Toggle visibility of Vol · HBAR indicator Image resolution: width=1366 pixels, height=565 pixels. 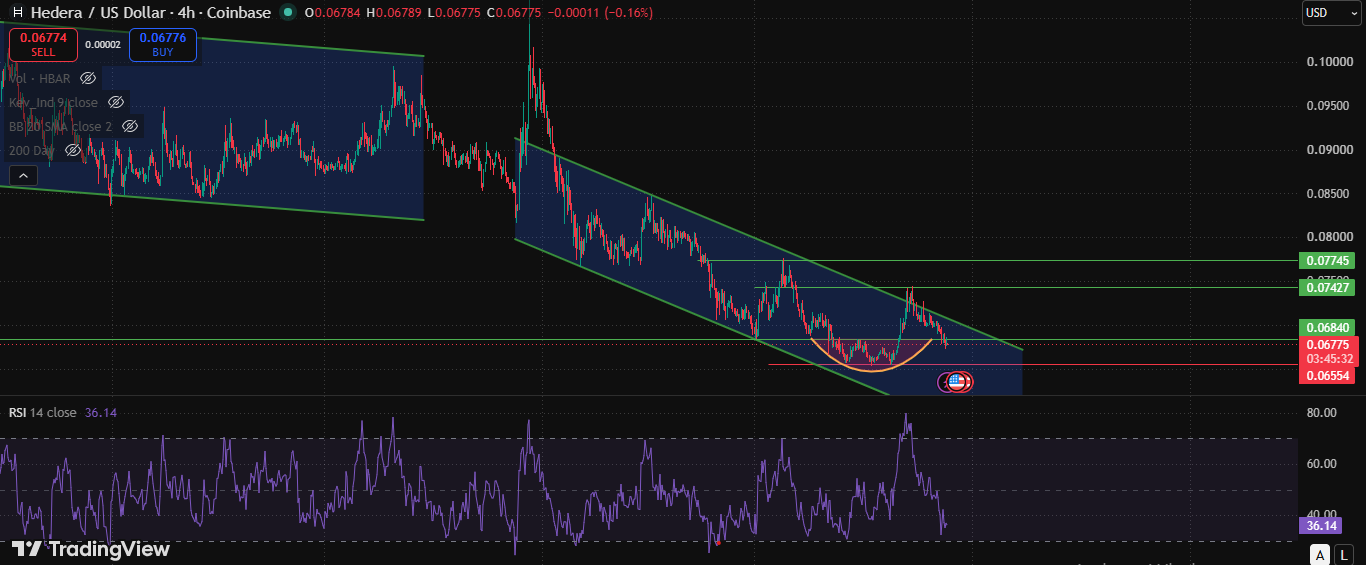point(88,78)
